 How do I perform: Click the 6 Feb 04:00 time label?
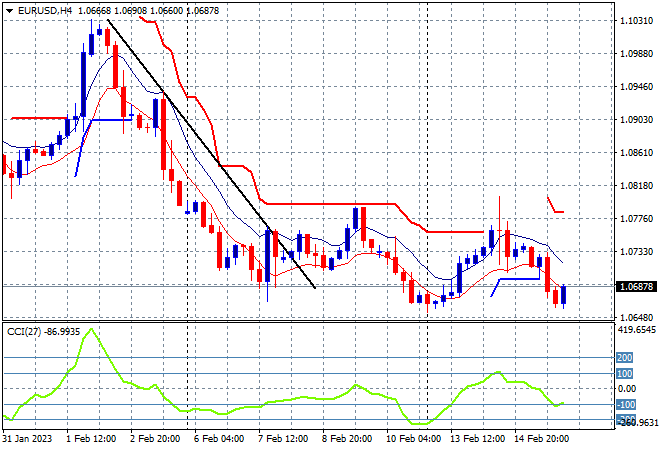(x=218, y=438)
